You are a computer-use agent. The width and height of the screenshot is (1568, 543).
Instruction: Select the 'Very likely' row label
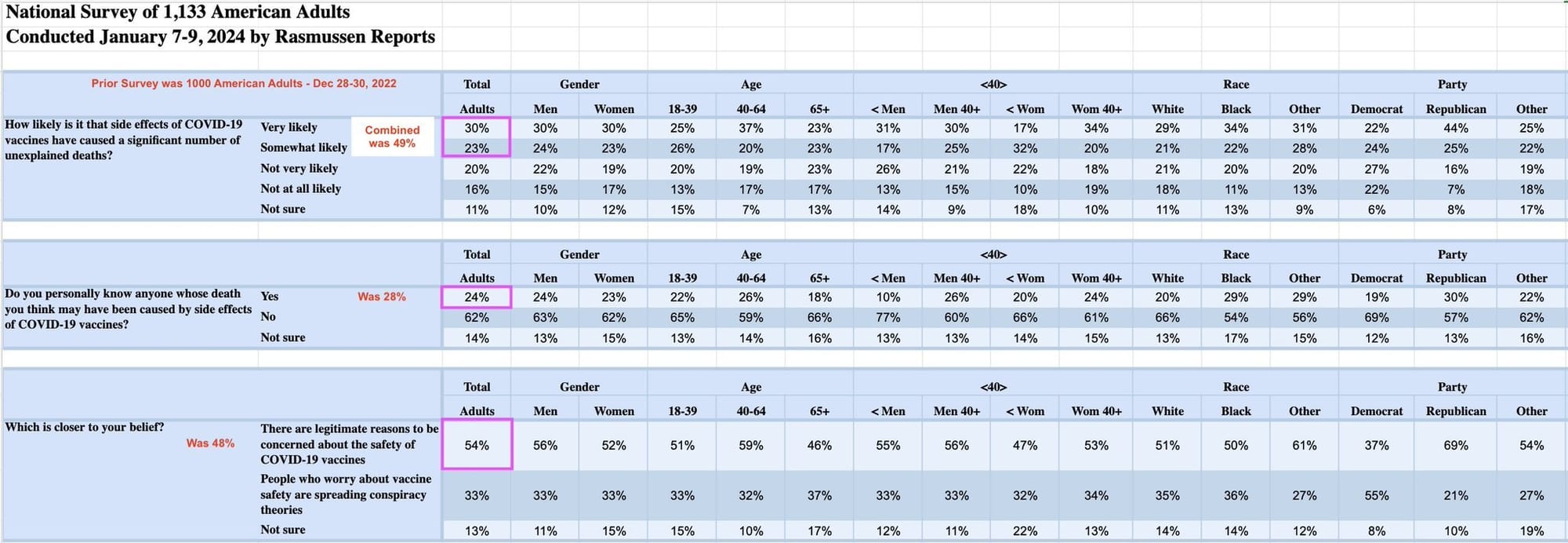pos(289,127)
